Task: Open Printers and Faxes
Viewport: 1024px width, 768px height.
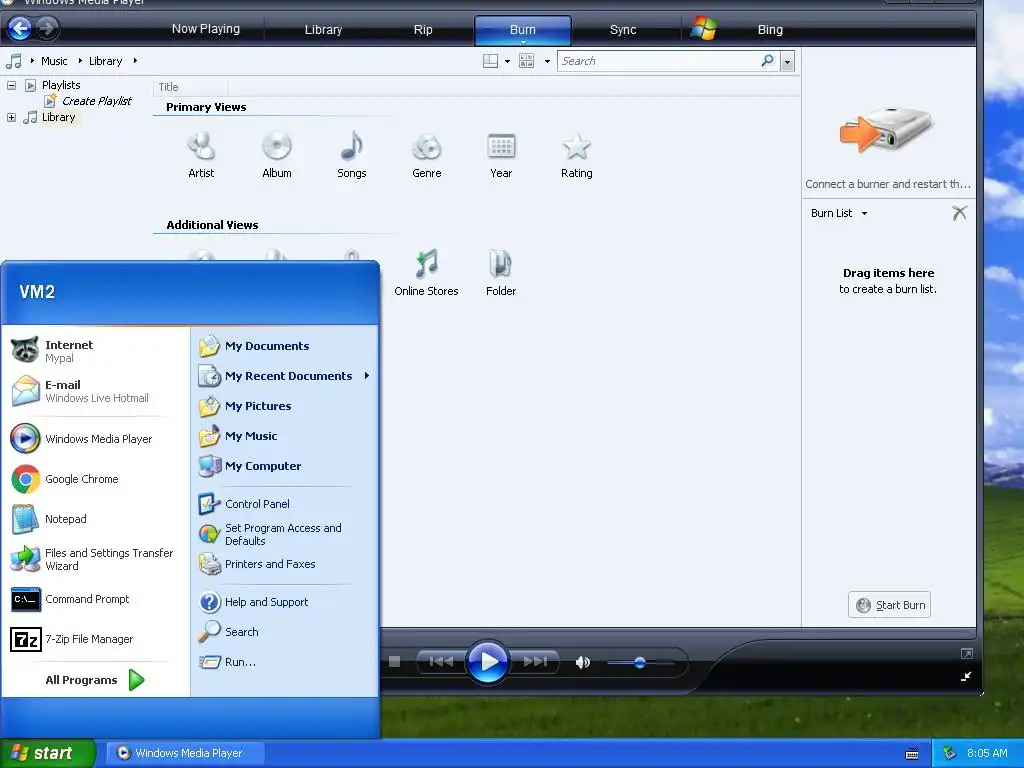Action: (285, 564)
